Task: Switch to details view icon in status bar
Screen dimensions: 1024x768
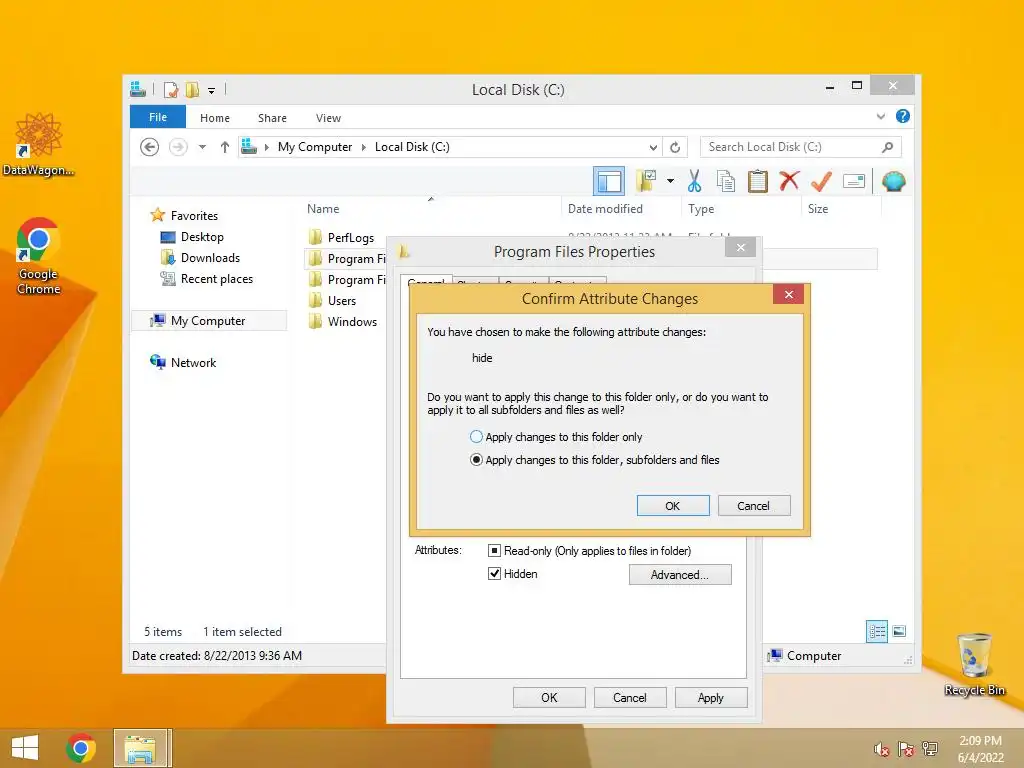Action: (x=876, y=631)
